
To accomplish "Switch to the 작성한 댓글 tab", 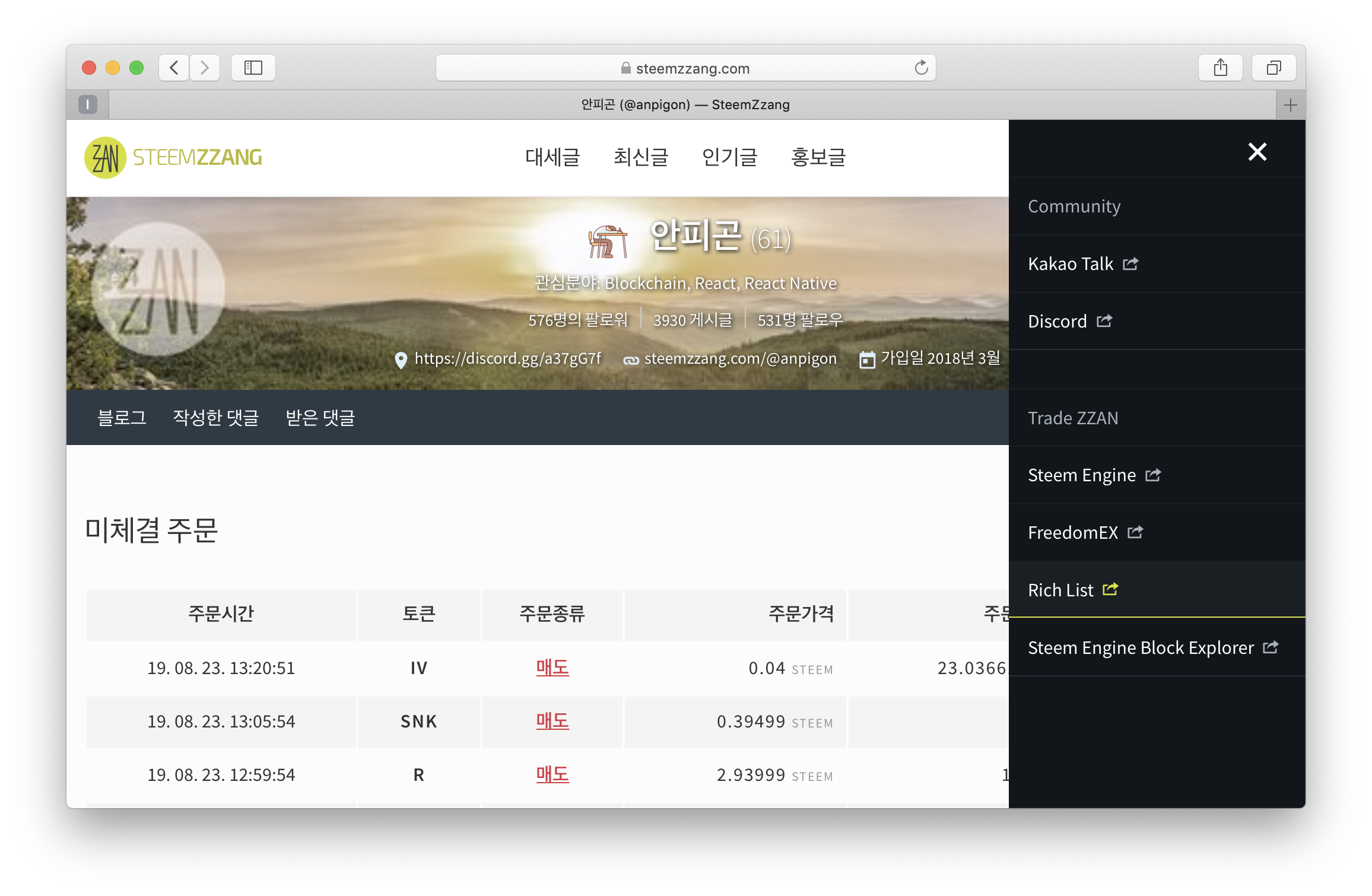I will (216, 417).
